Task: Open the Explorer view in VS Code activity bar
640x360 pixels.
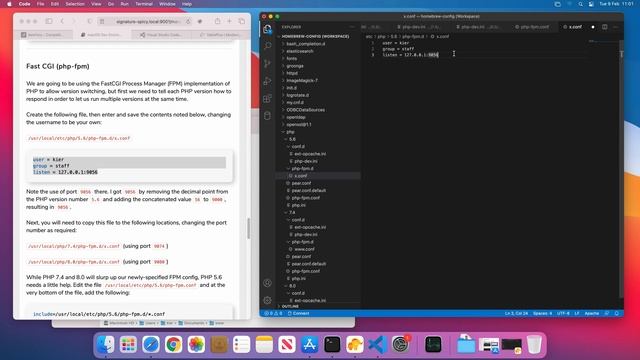Action: pyautogui.click(x=267, y=29)
